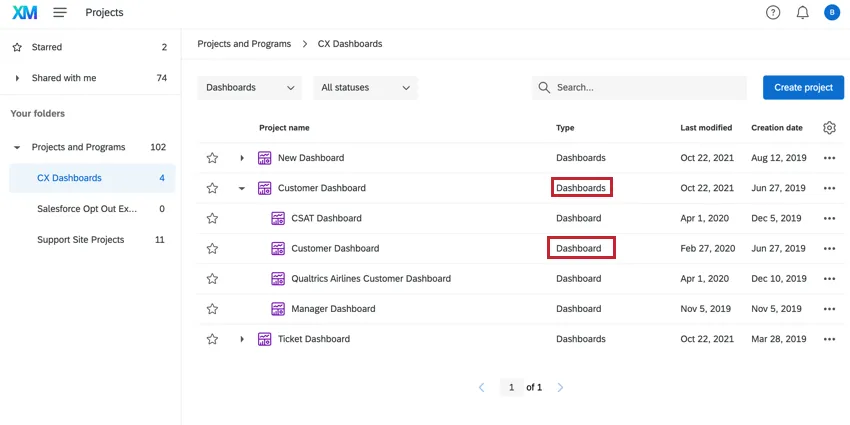Image resolution: width=850 pixels, height=425 pixels.
Task: Click the XM logo icon
Action: (x=25, y=13)
